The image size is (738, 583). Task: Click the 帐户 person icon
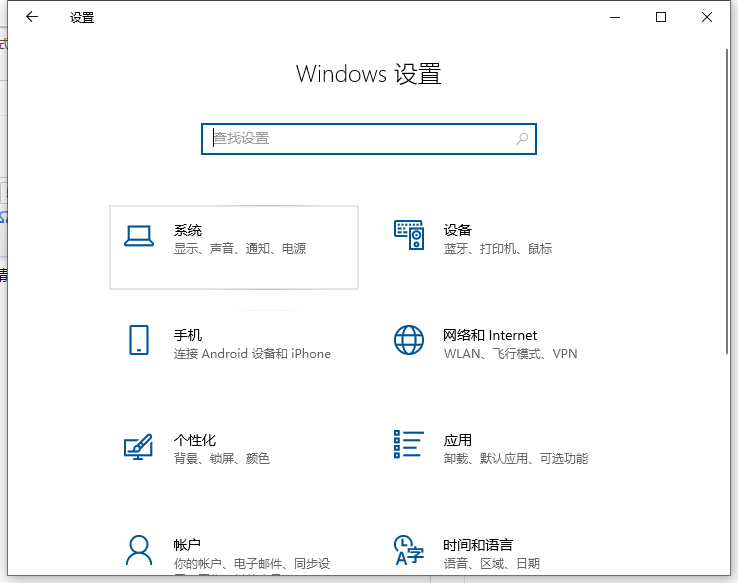(139, 550)
